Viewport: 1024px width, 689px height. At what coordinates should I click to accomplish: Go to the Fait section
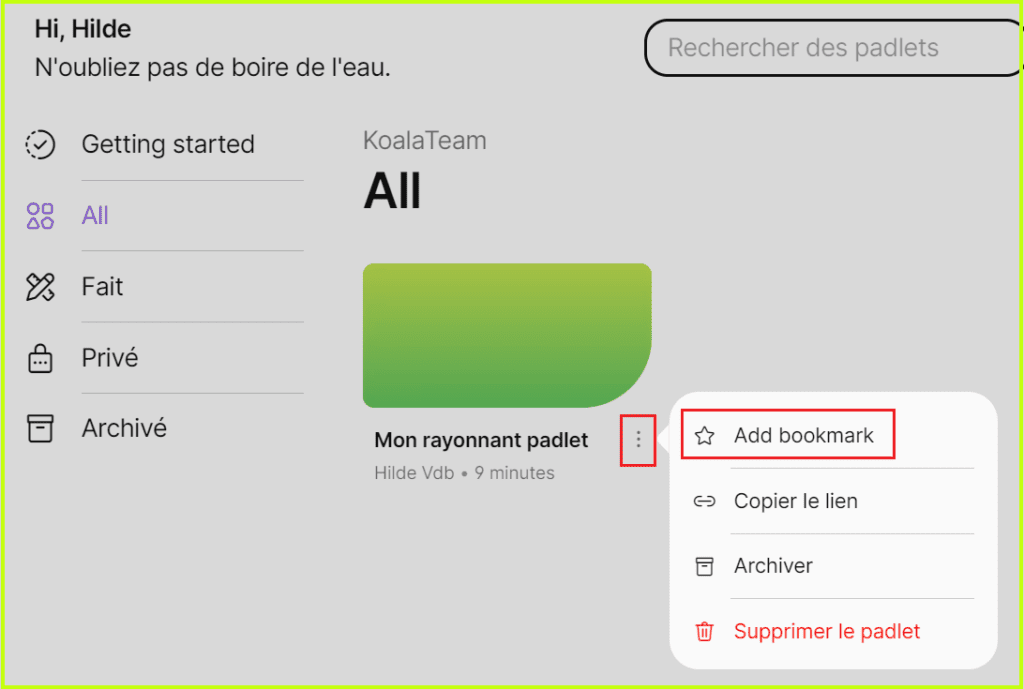pos(102,287)
